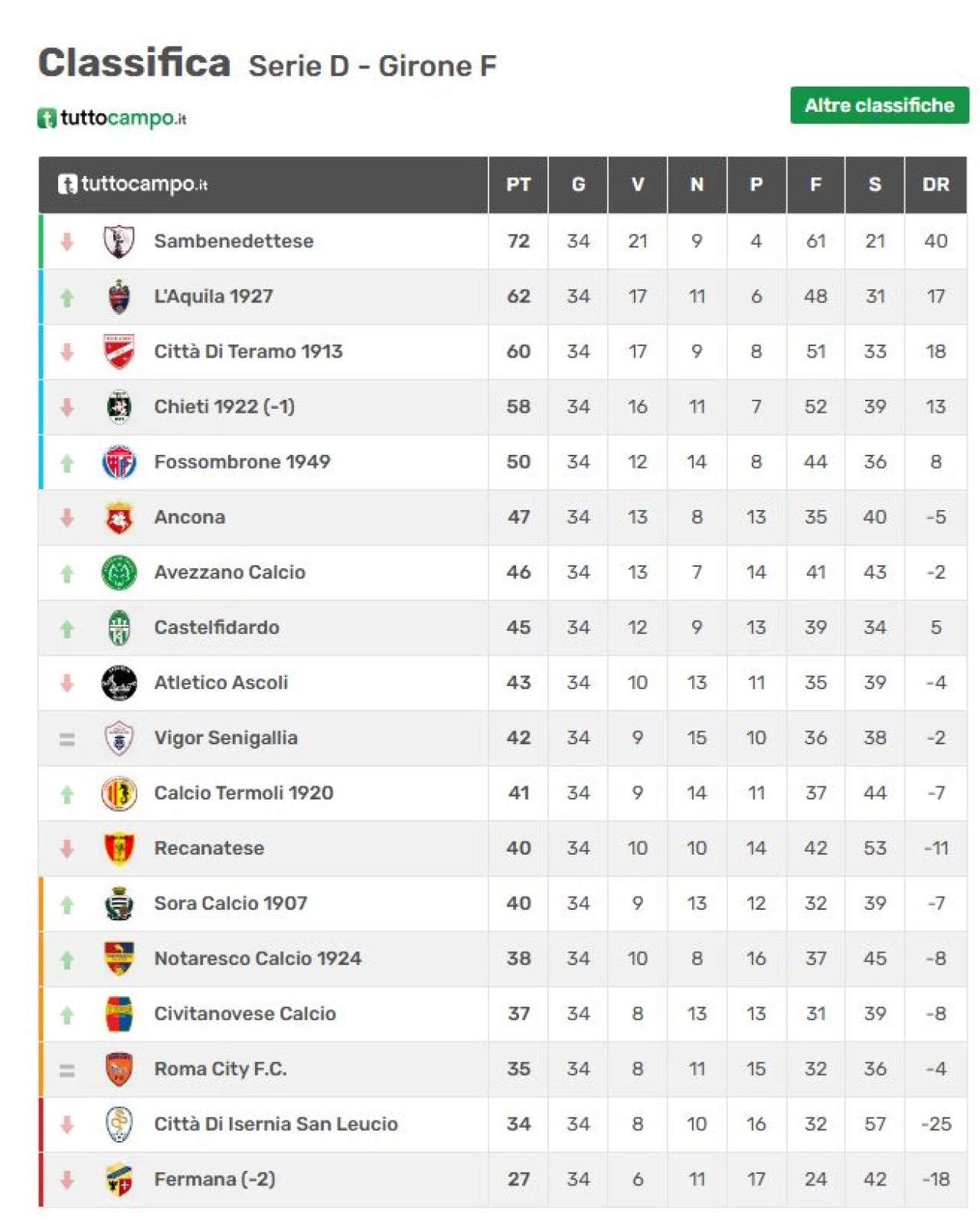Click the Civitanovese Calcio crest
Screen dimensions: 980x1226
coord(119,1014)
